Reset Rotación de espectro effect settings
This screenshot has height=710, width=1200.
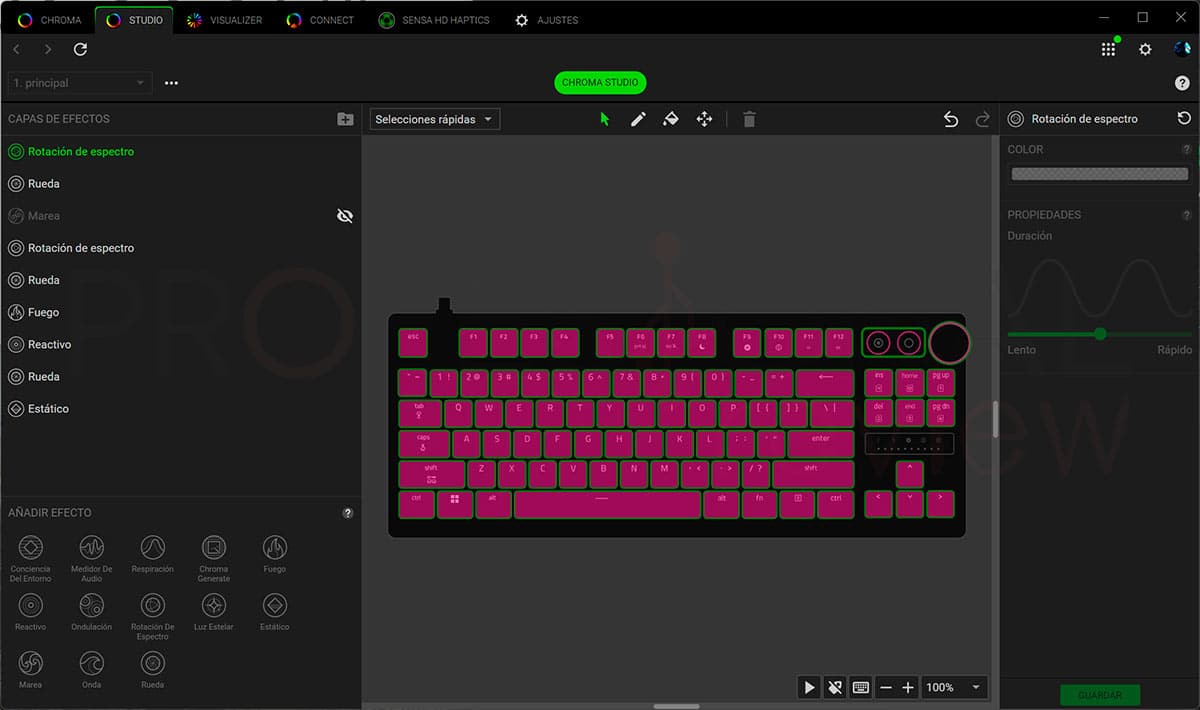pos(1184,118)
